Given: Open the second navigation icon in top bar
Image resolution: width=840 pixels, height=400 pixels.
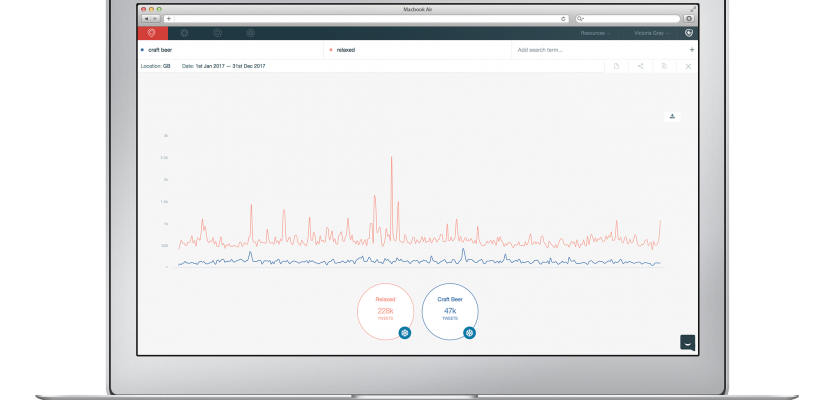Looking at the screenshot, I should (x=185, y=33).
